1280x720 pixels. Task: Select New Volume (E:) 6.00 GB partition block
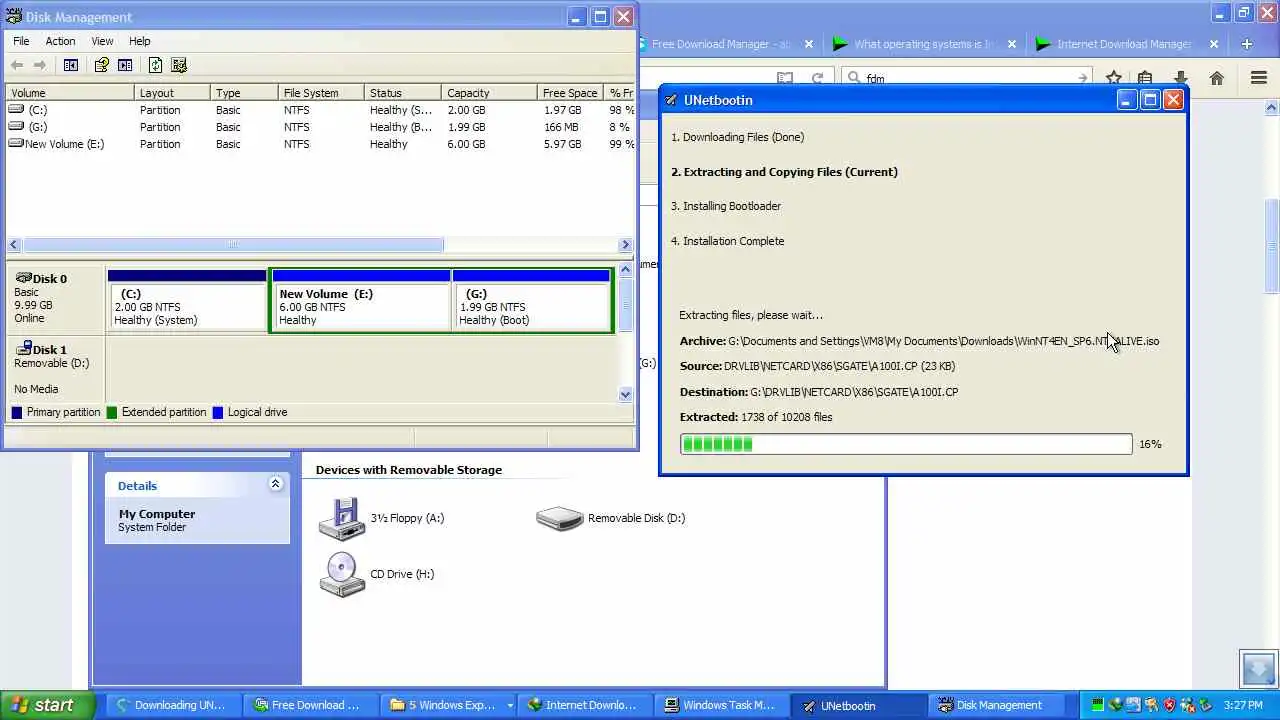click(x=362, y=300)
